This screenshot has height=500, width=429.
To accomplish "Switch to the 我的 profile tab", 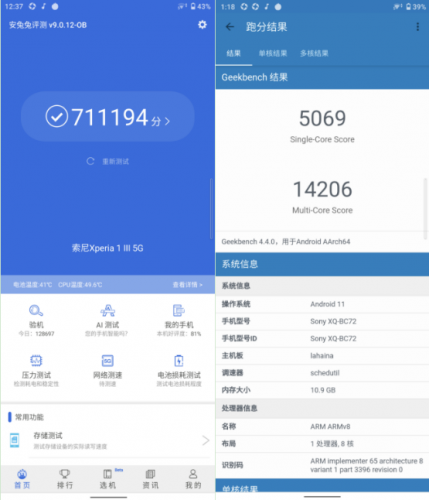I will pos(193,479).
